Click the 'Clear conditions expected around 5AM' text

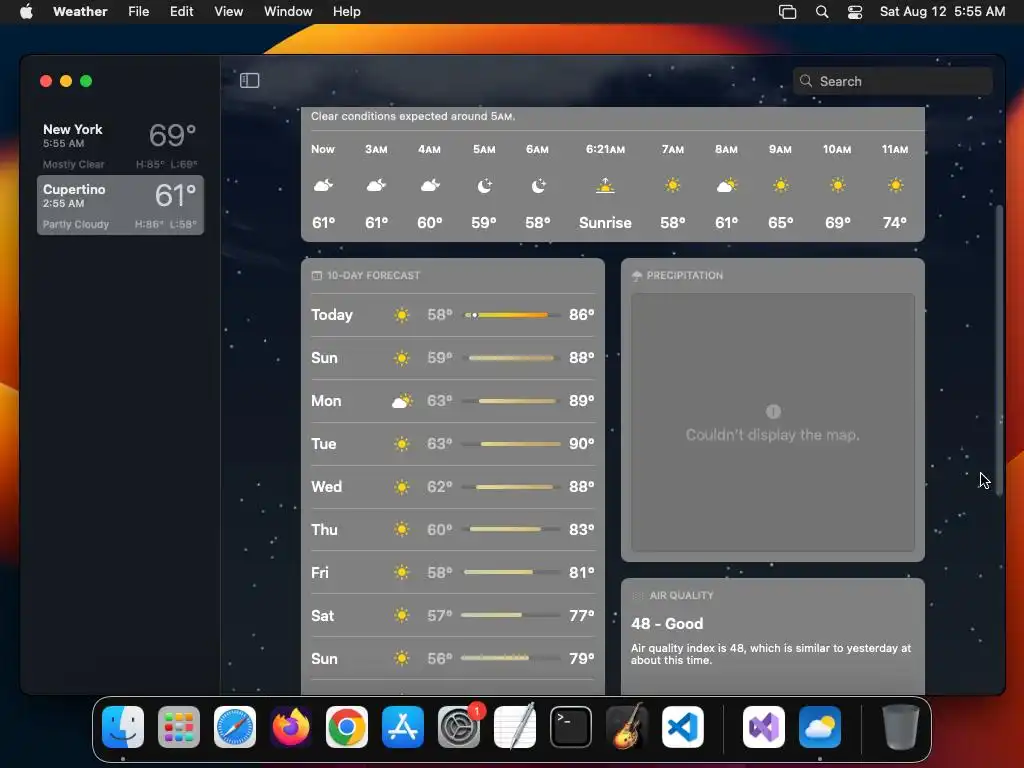[413, 116]
